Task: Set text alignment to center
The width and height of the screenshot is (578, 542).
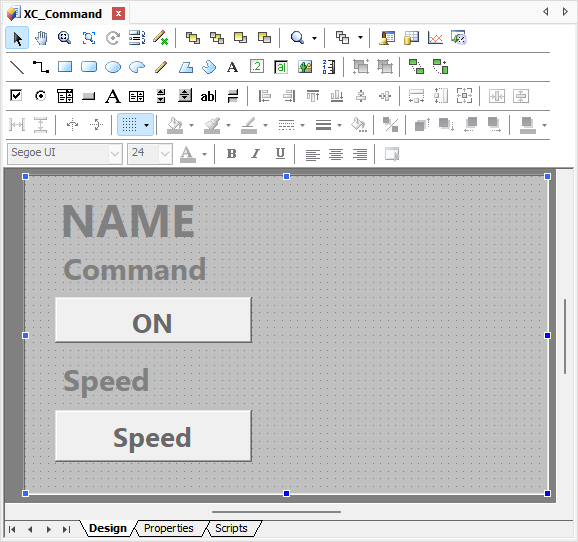Action: point(336,154)
